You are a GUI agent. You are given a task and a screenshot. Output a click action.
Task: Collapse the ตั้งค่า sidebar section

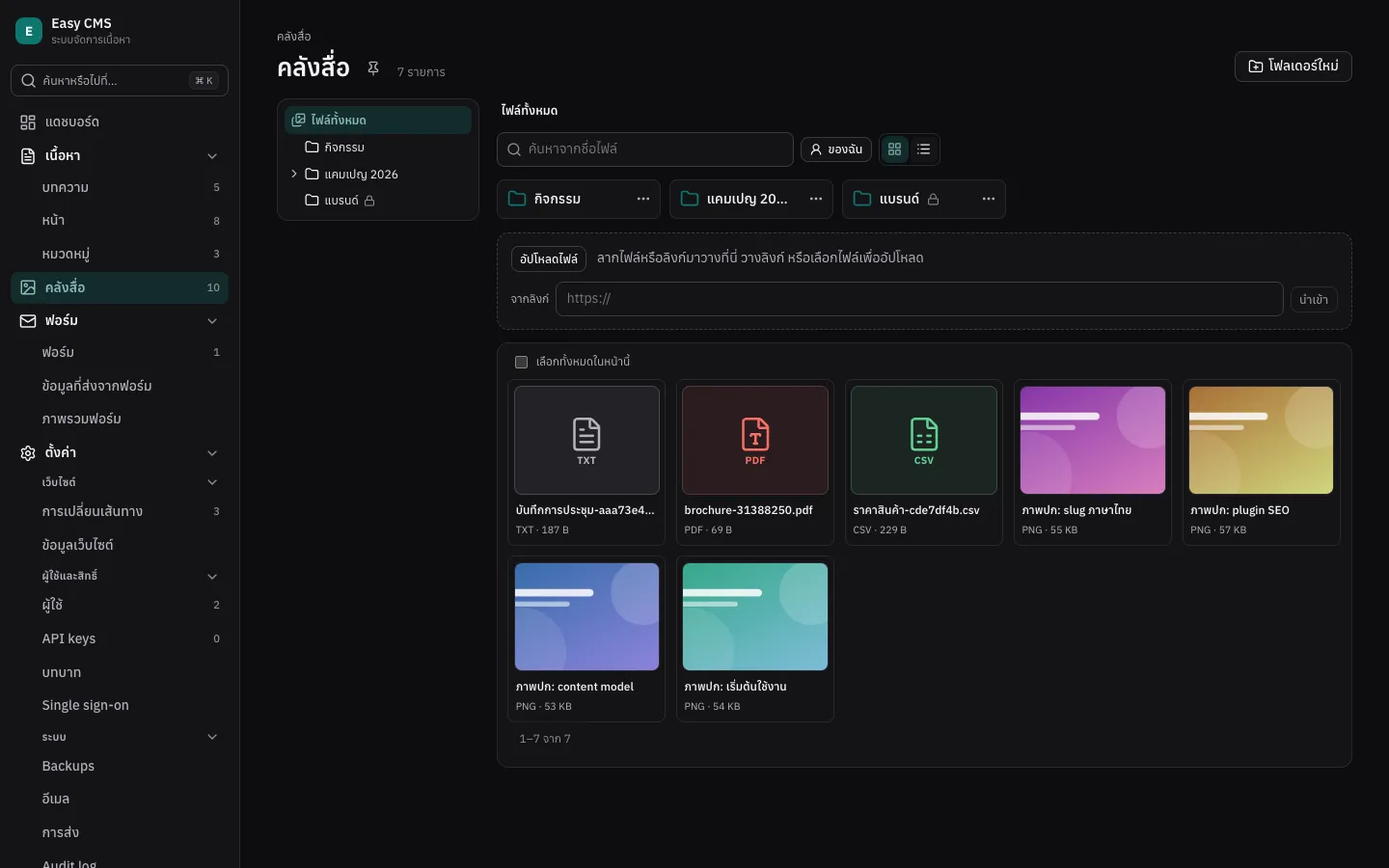coord(212,453)
